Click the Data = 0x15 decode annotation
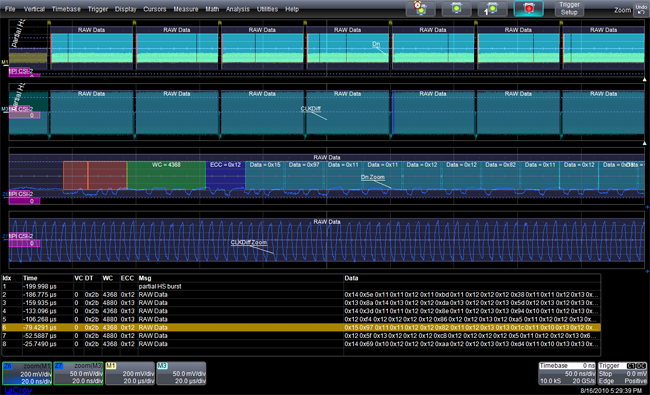The width and height of the screenshot is (650, 395). (265, 165)
